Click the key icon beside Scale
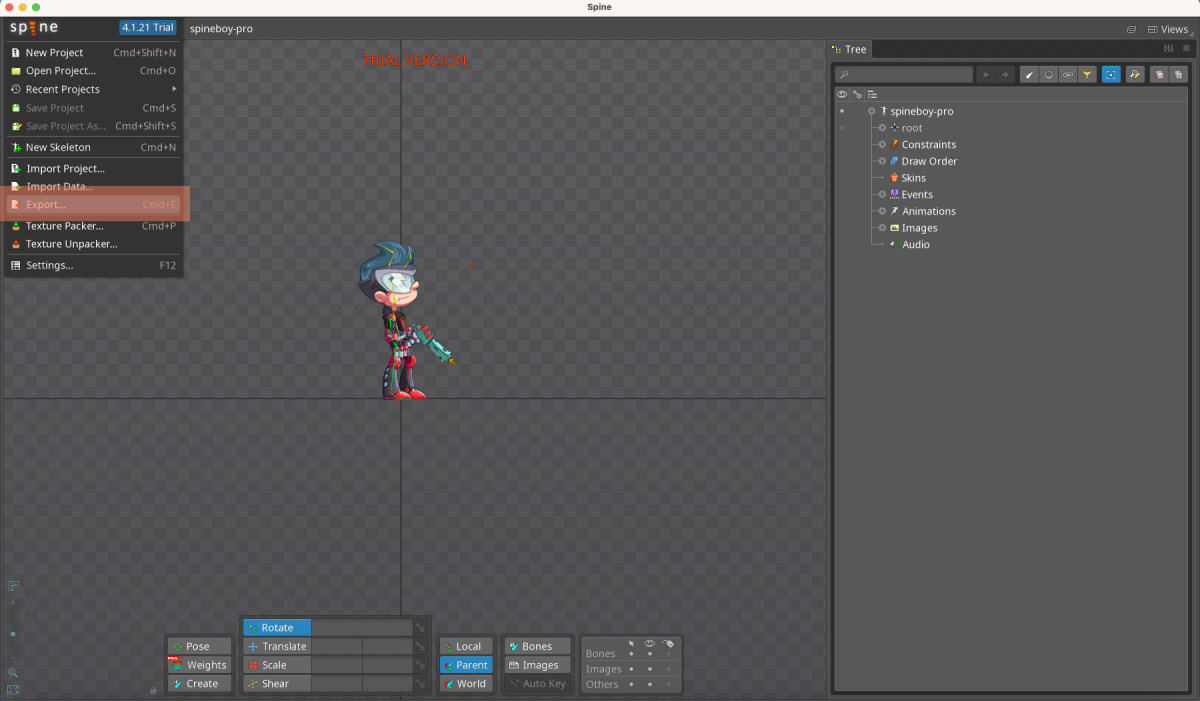 [x=421, y=665]
